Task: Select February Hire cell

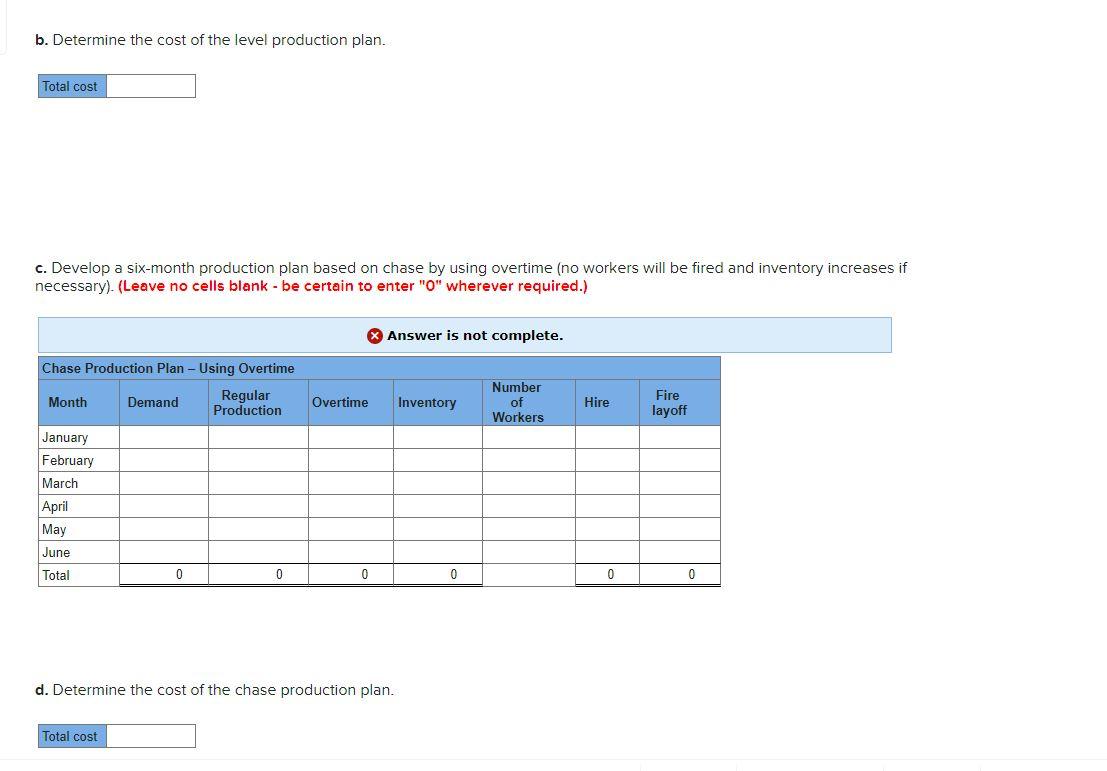Action: (x=607, y=460)
